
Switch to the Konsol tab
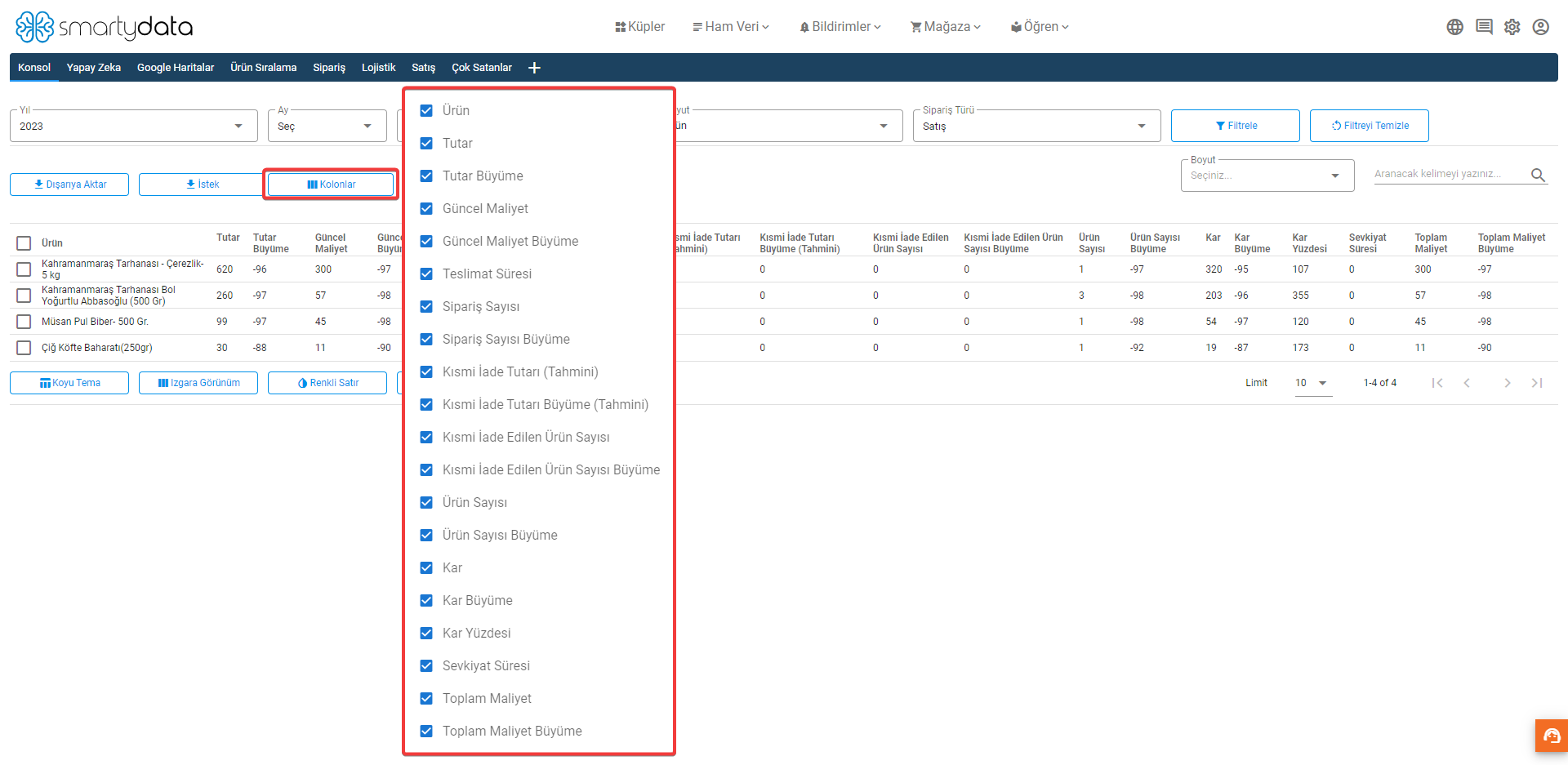pos(34,68)
